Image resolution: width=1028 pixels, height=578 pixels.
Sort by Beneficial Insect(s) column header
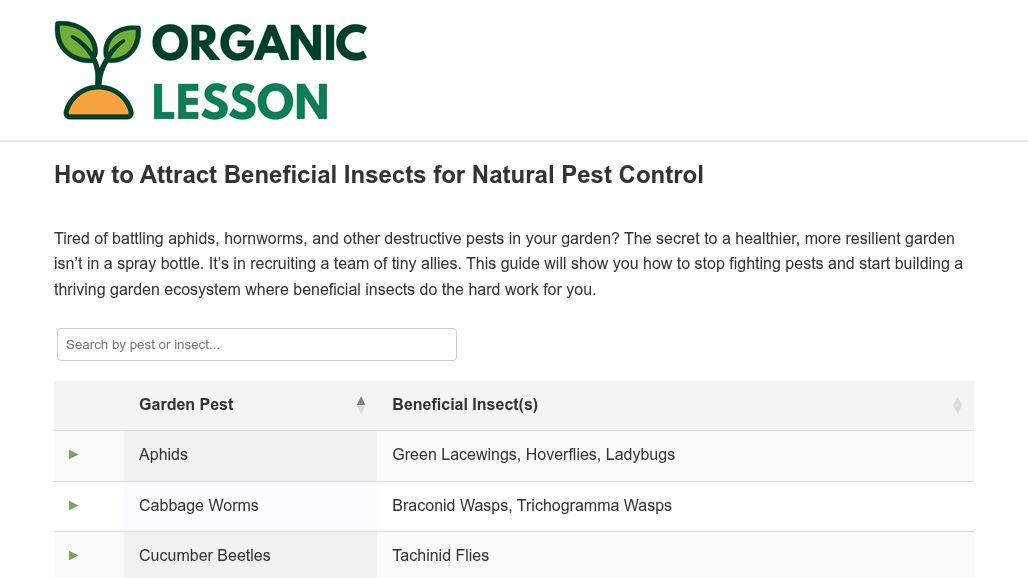[x=465, y=405]
